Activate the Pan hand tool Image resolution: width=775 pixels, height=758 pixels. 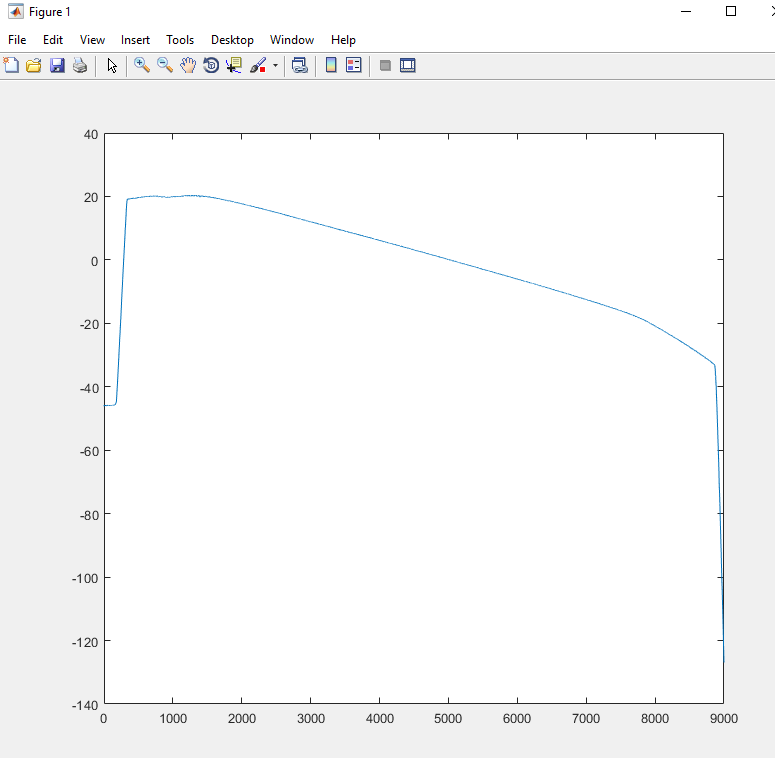click(x=188, y=66)
